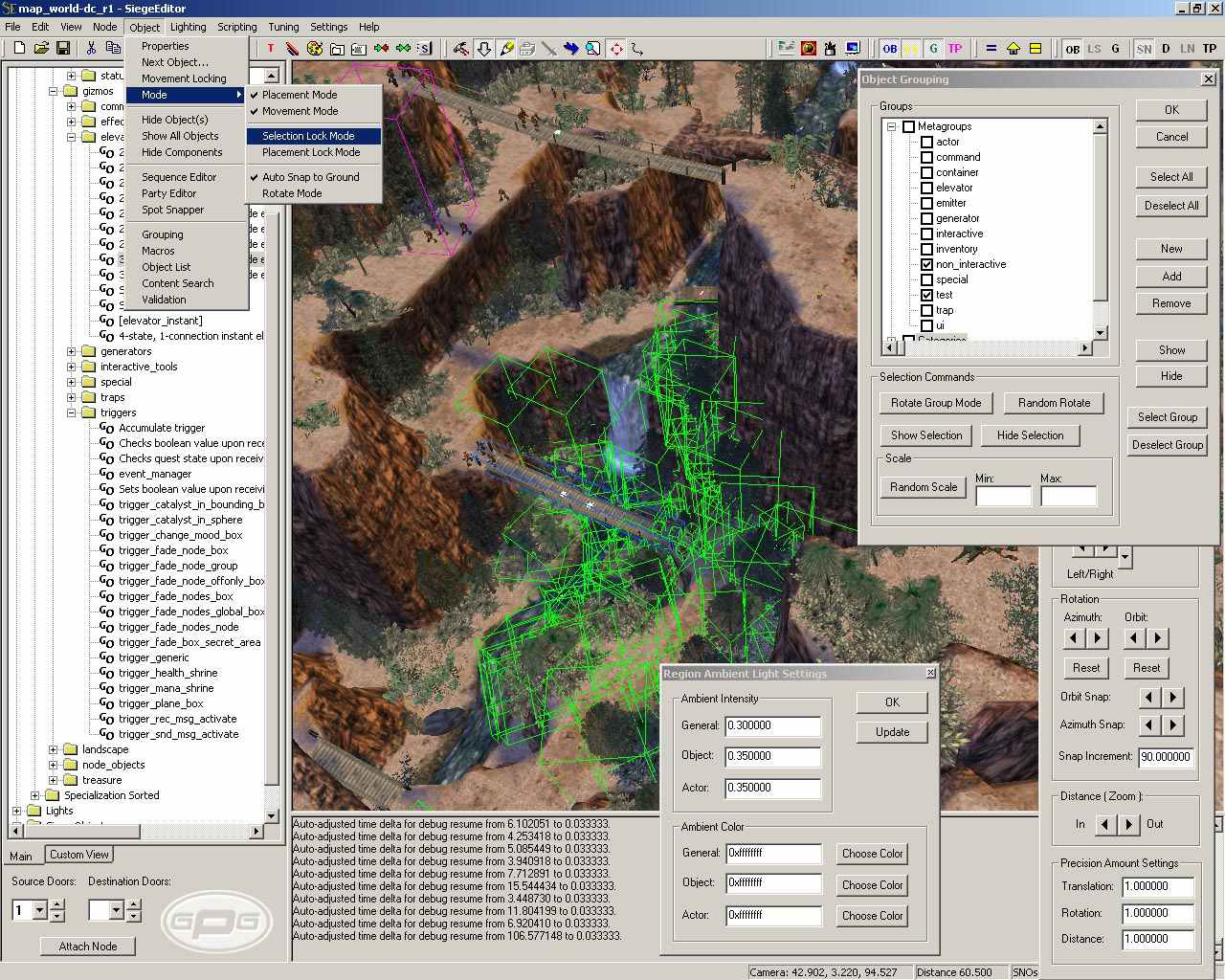Click the magenta TP toolbar button
Viewport: 1225px width, 980px height.
(955, 48)
